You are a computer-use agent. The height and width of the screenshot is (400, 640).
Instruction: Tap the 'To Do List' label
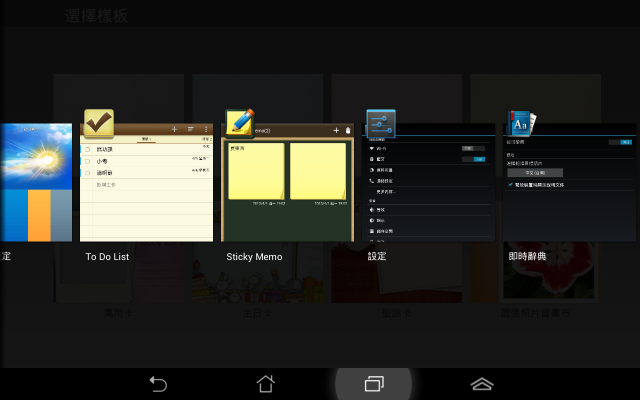coord(107,257)
